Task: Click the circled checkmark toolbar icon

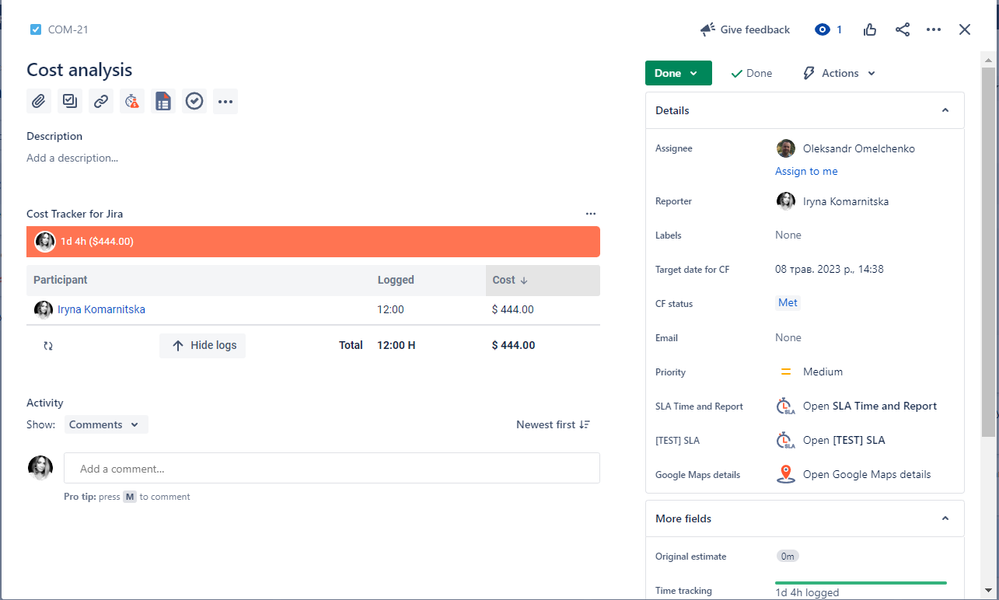Action: (194, 101)
